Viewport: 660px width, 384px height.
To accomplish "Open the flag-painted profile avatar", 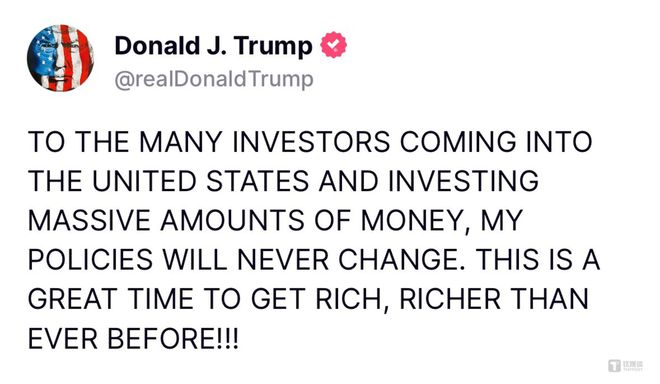I will (61, 58).
